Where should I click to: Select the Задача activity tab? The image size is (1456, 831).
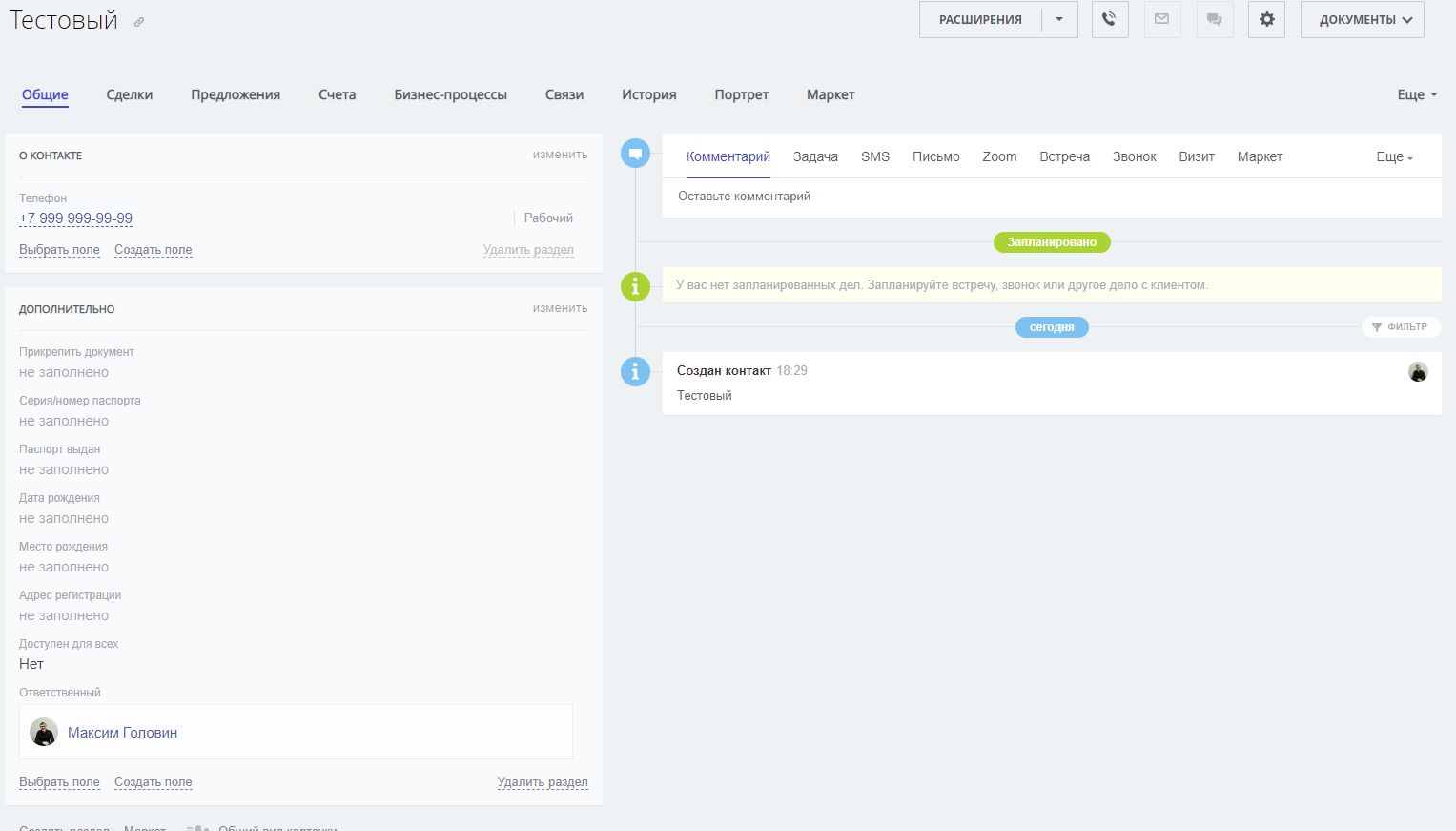click(815, 156)
